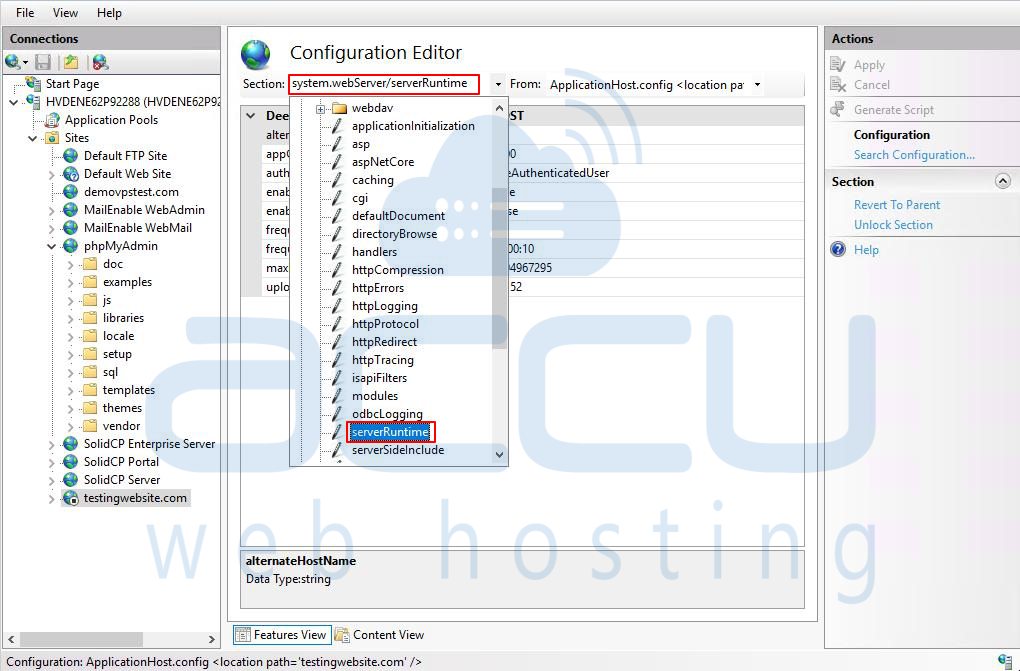
Task: Click the webdav folder icon in dropdown
Action: tap(340, 108)
